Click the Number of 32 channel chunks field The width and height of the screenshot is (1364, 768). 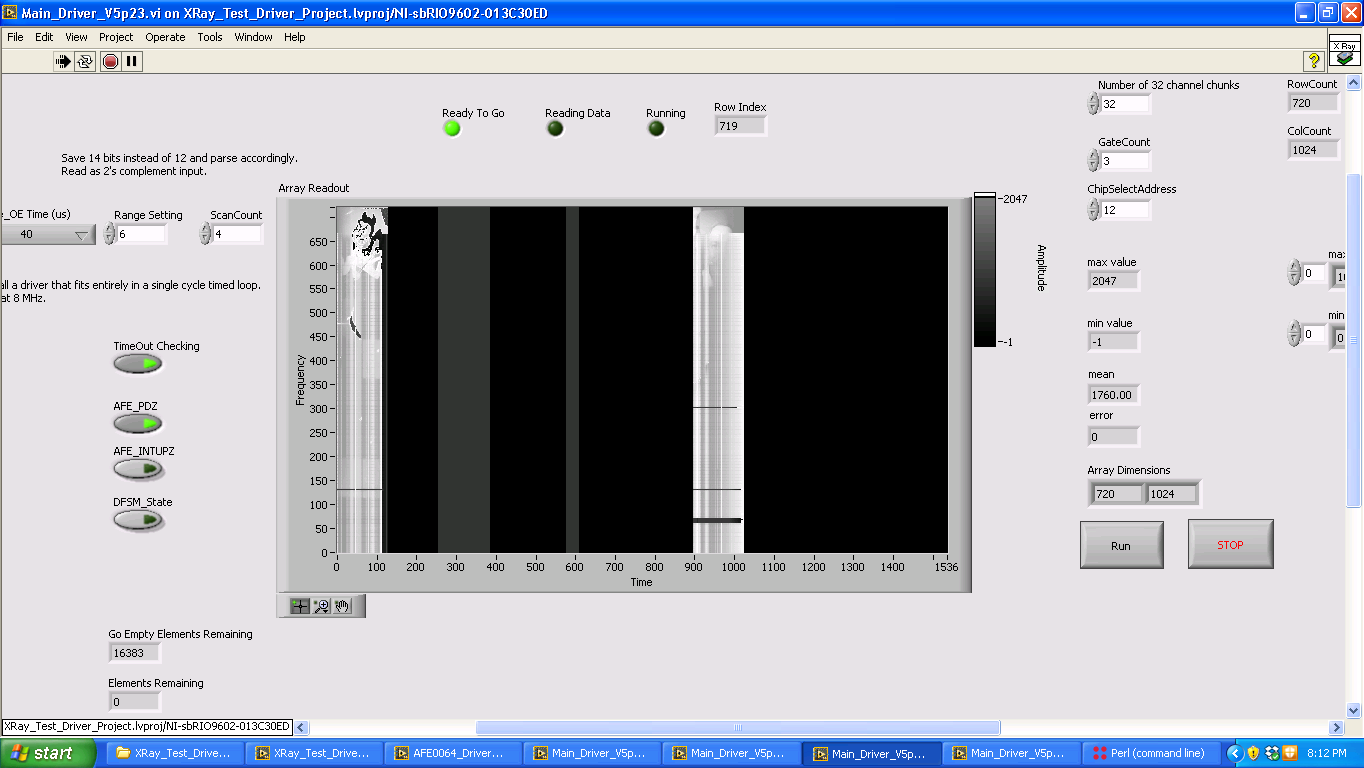1125,104
